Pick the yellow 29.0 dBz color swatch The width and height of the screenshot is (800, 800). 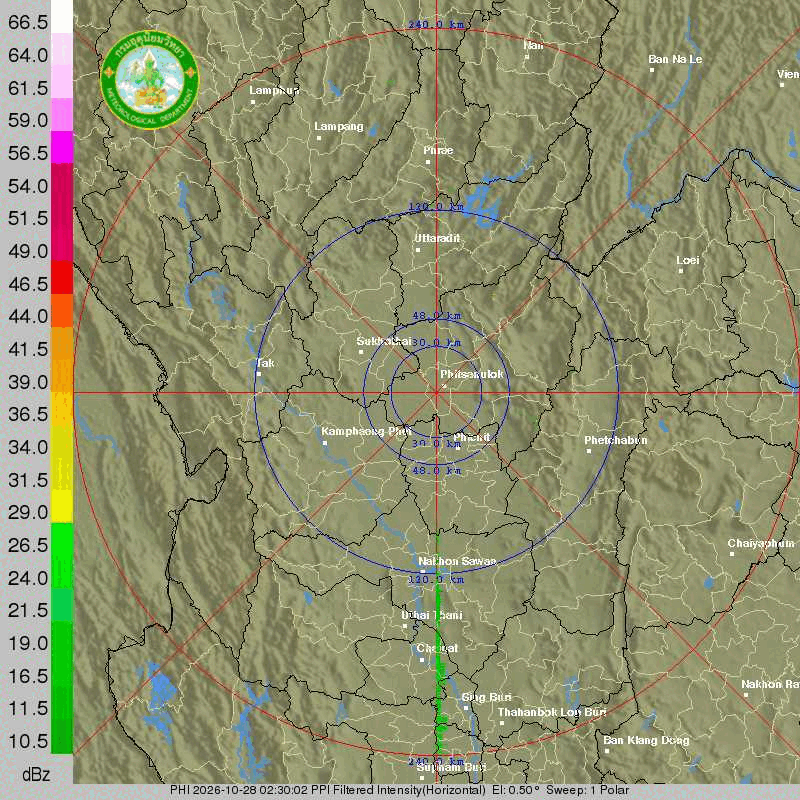[x=62, y=506]
